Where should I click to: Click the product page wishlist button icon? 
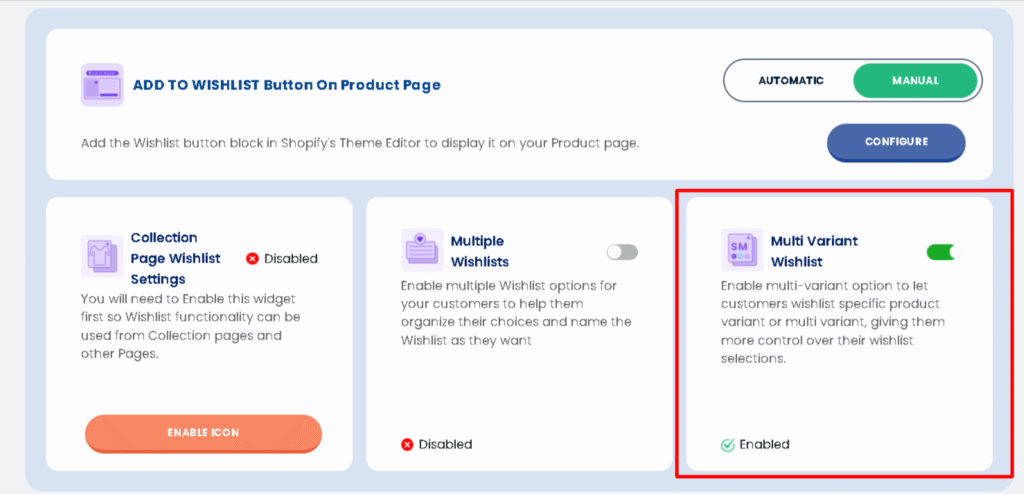point(102,85)
